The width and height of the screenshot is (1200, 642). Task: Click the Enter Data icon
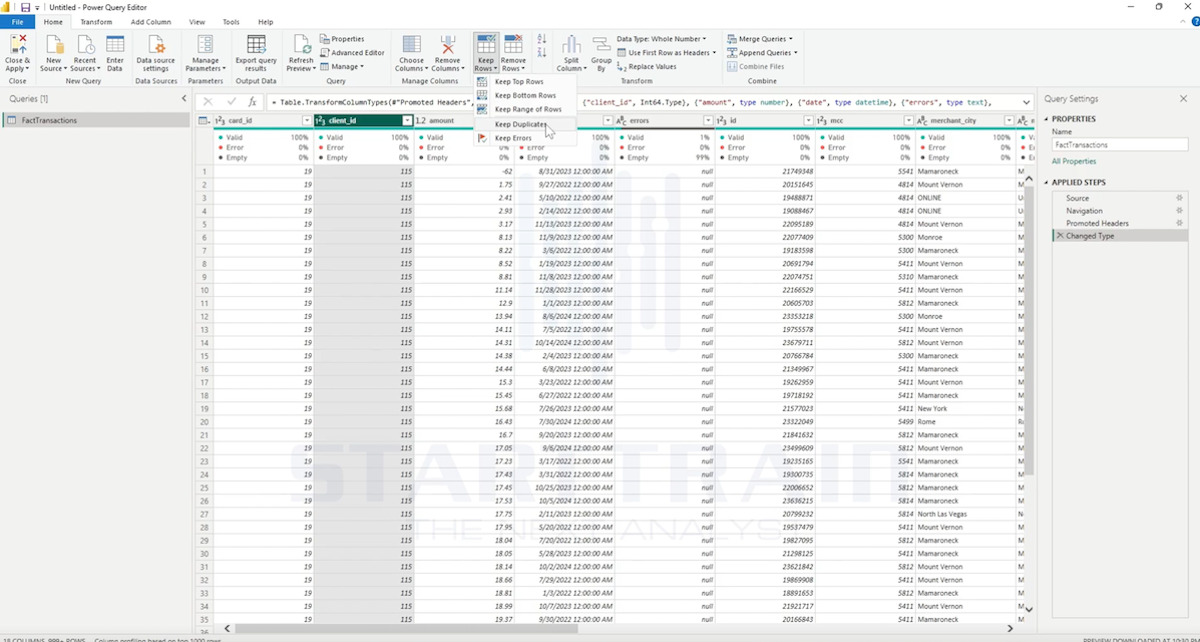(x=115, y=46)
